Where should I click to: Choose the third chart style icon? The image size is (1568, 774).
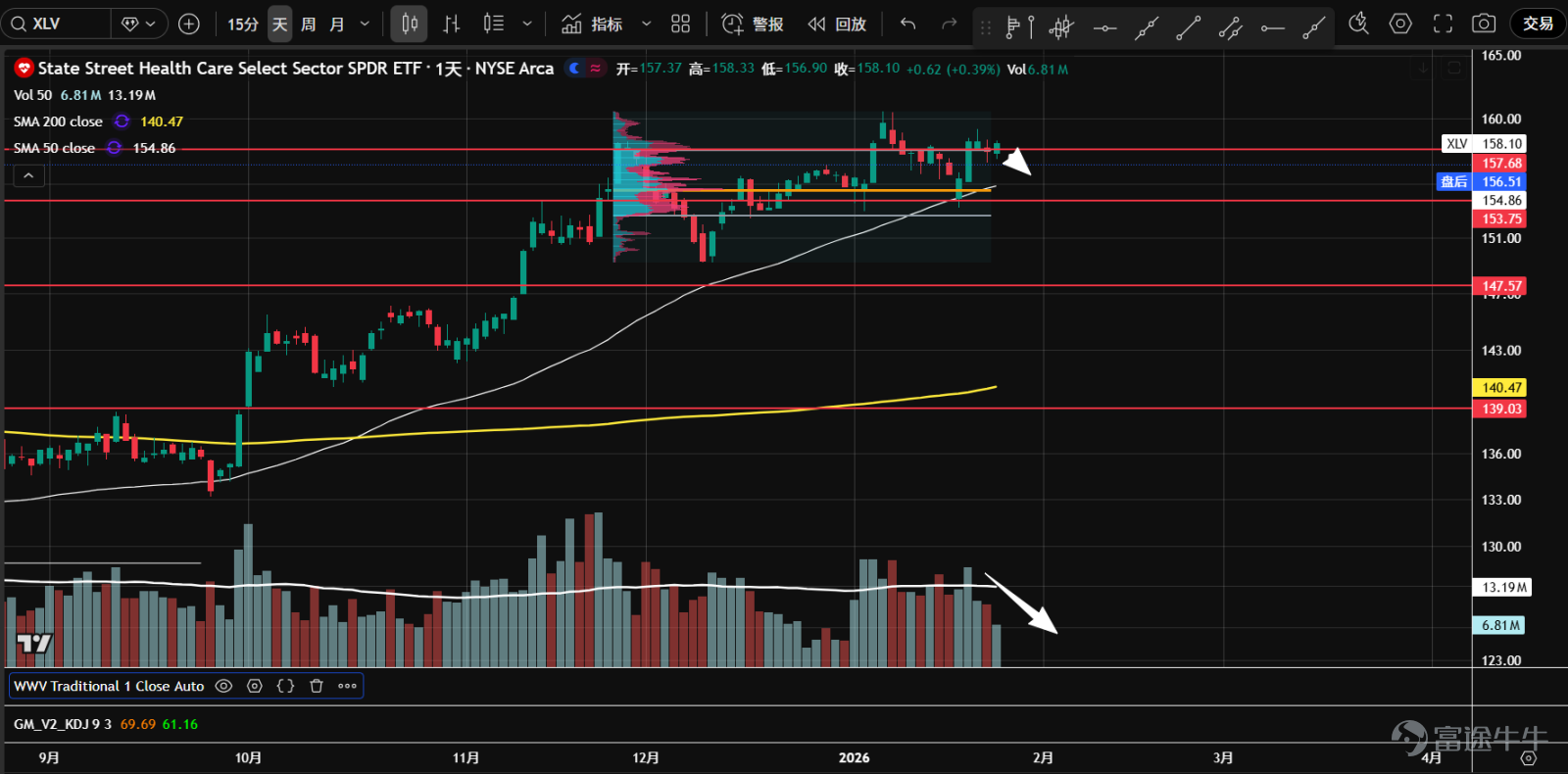point(494,24)
